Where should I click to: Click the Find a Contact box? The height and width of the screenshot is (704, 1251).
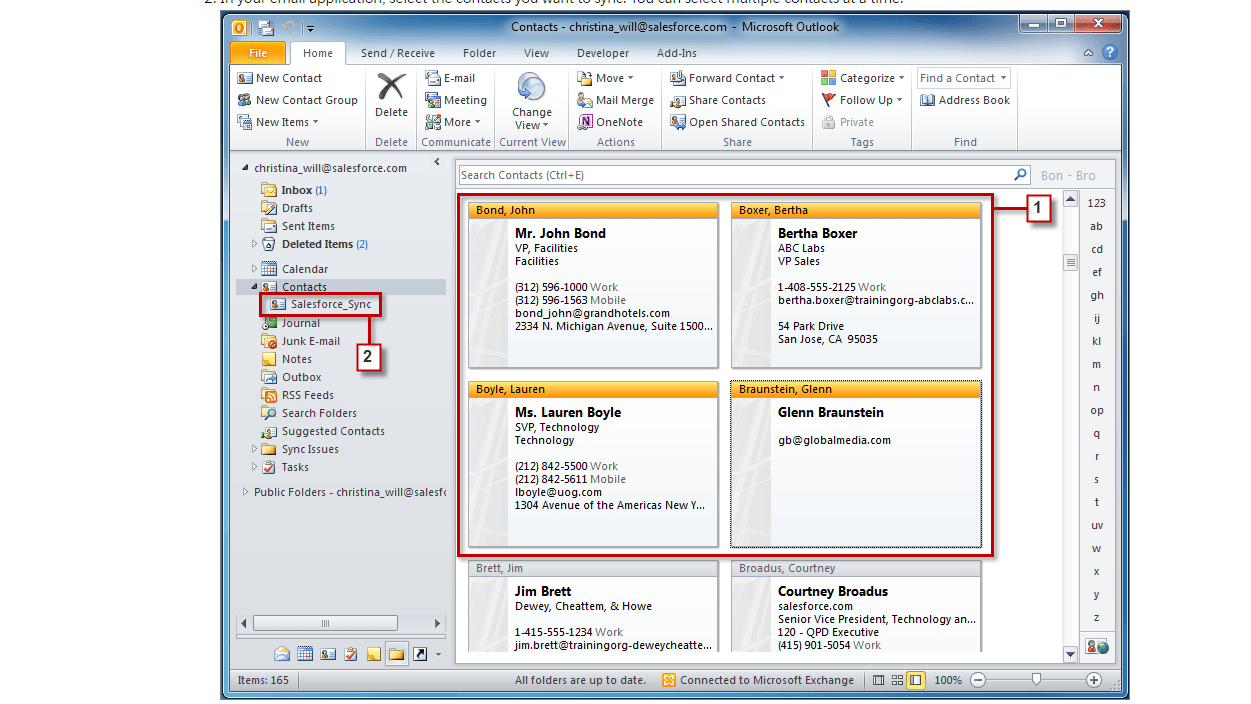964,78
